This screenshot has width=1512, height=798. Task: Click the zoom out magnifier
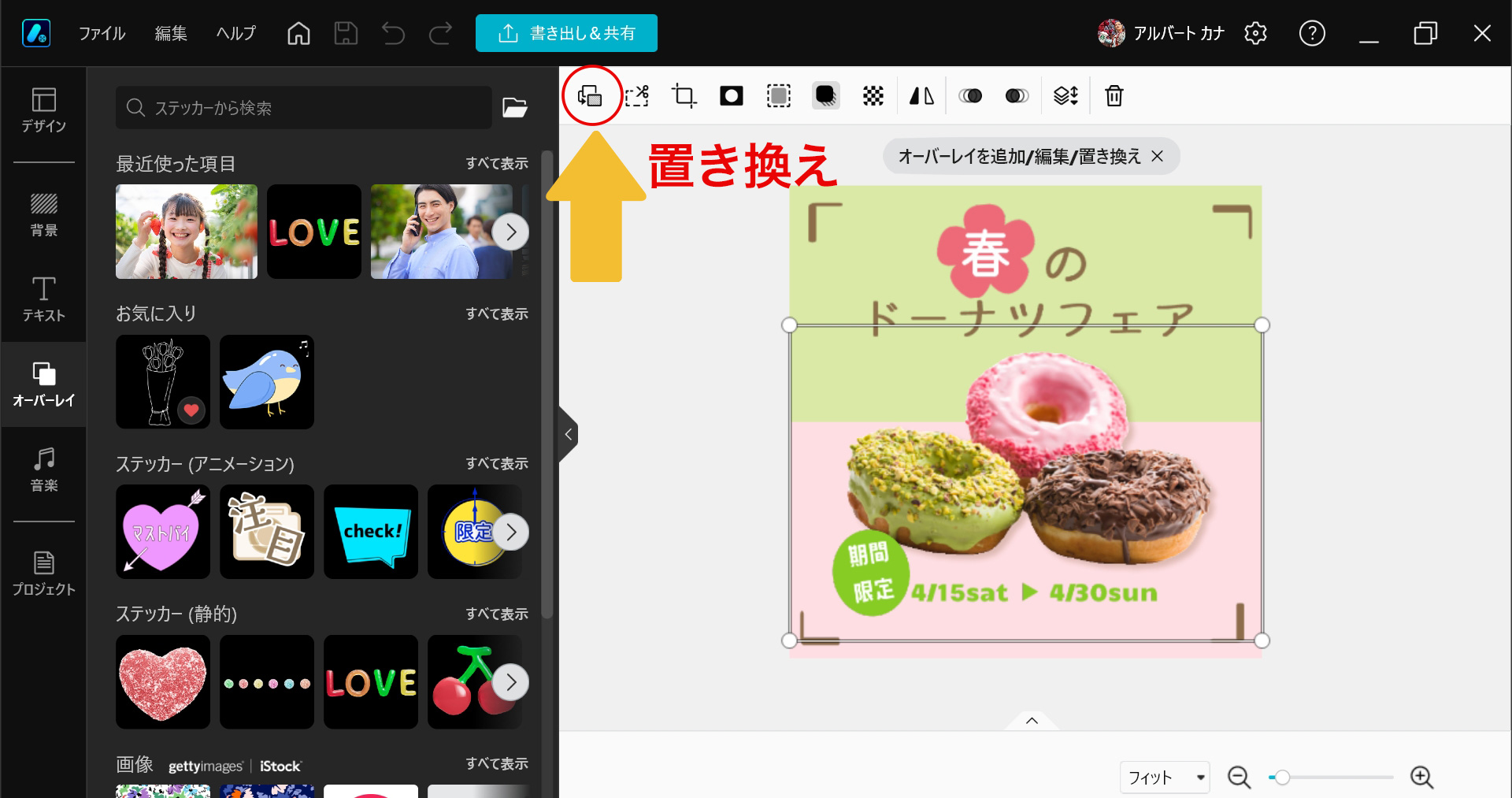(x=1239, y=778)
